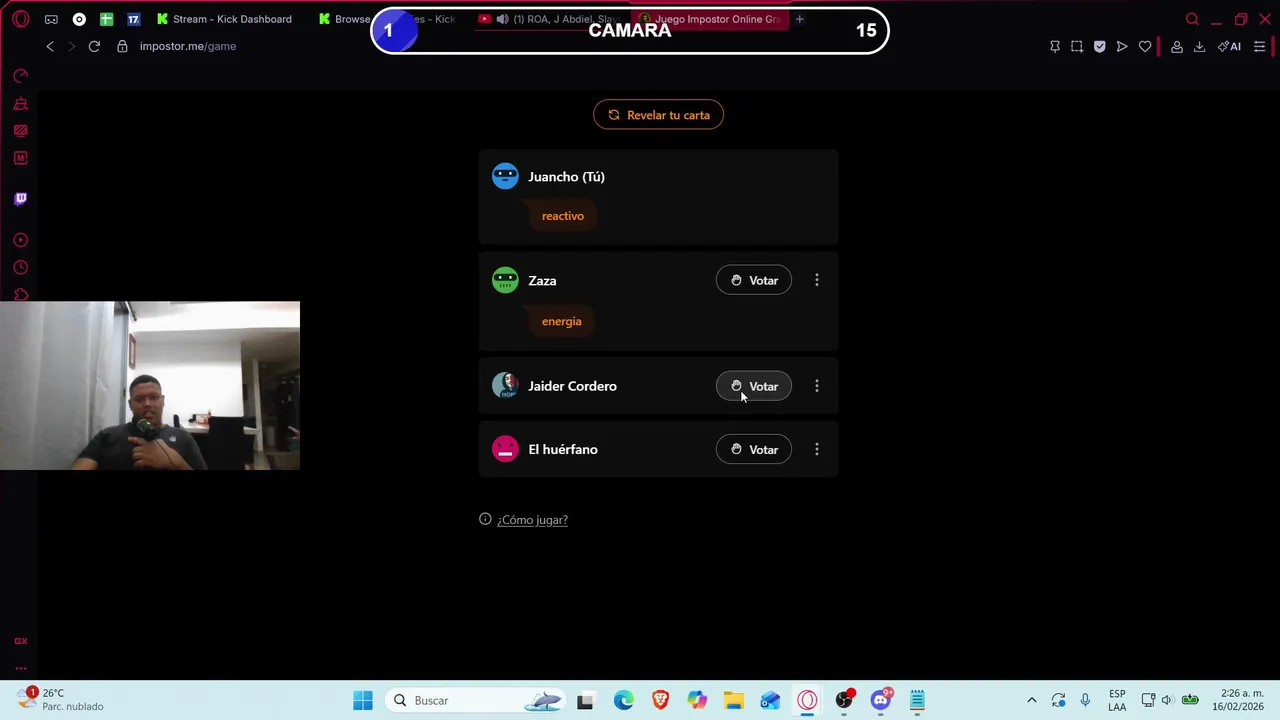Open the AI assistant button
This screenshot has height=720, width=1280.
(x=1229, y=46)
